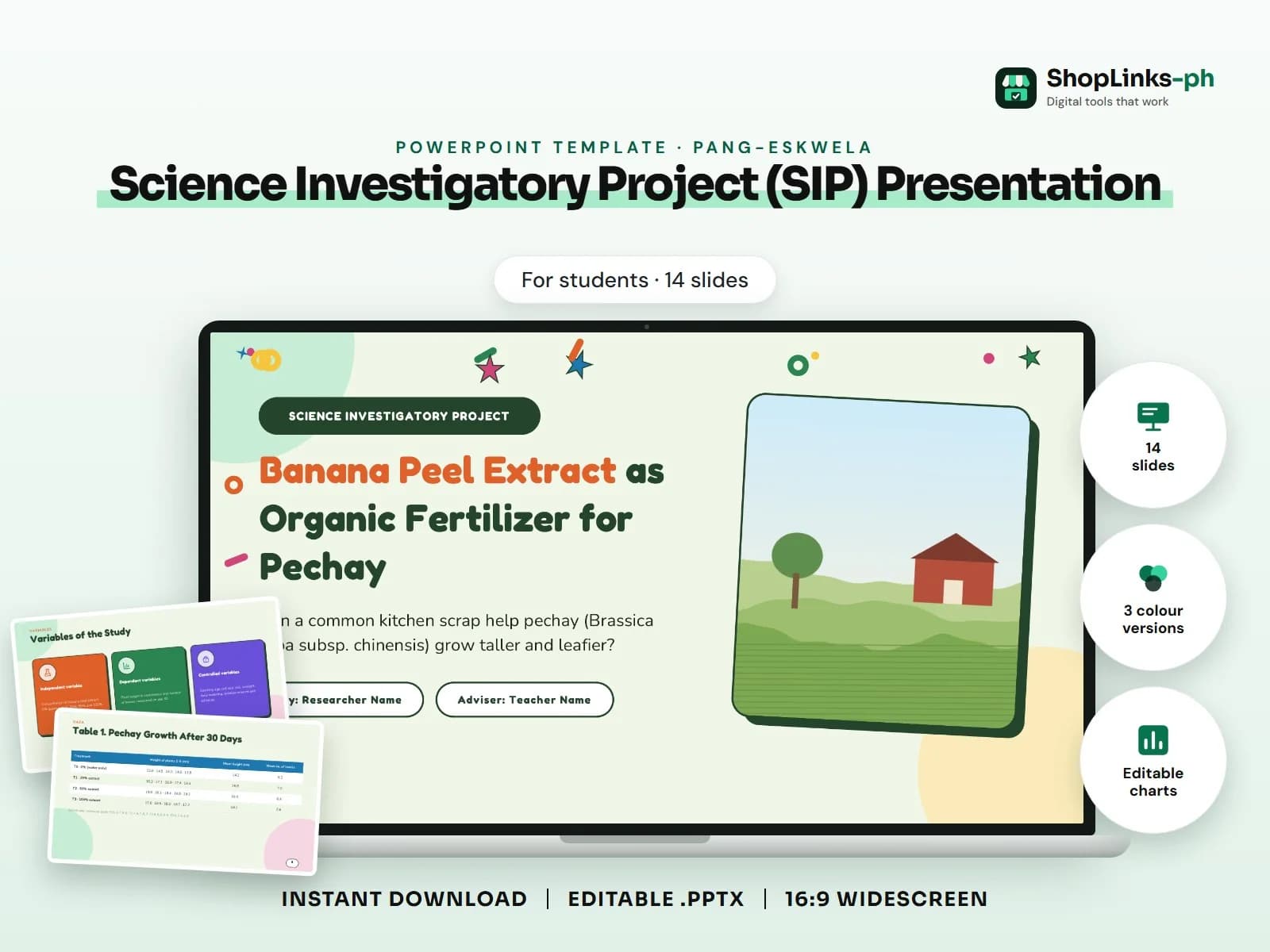The width and height of the screenshot is (1270, 952).
Task: Click the 'Digital tools that work' tagline
Action: coord(1107,102)
